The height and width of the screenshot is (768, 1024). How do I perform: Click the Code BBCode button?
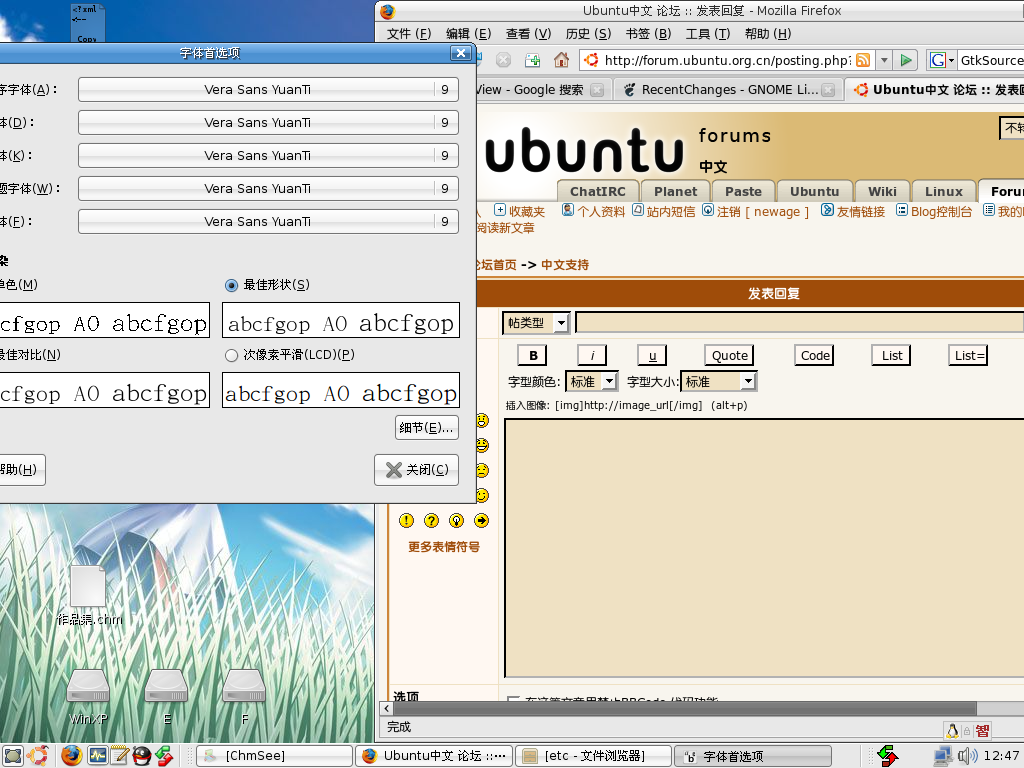(x=814, y=355)
